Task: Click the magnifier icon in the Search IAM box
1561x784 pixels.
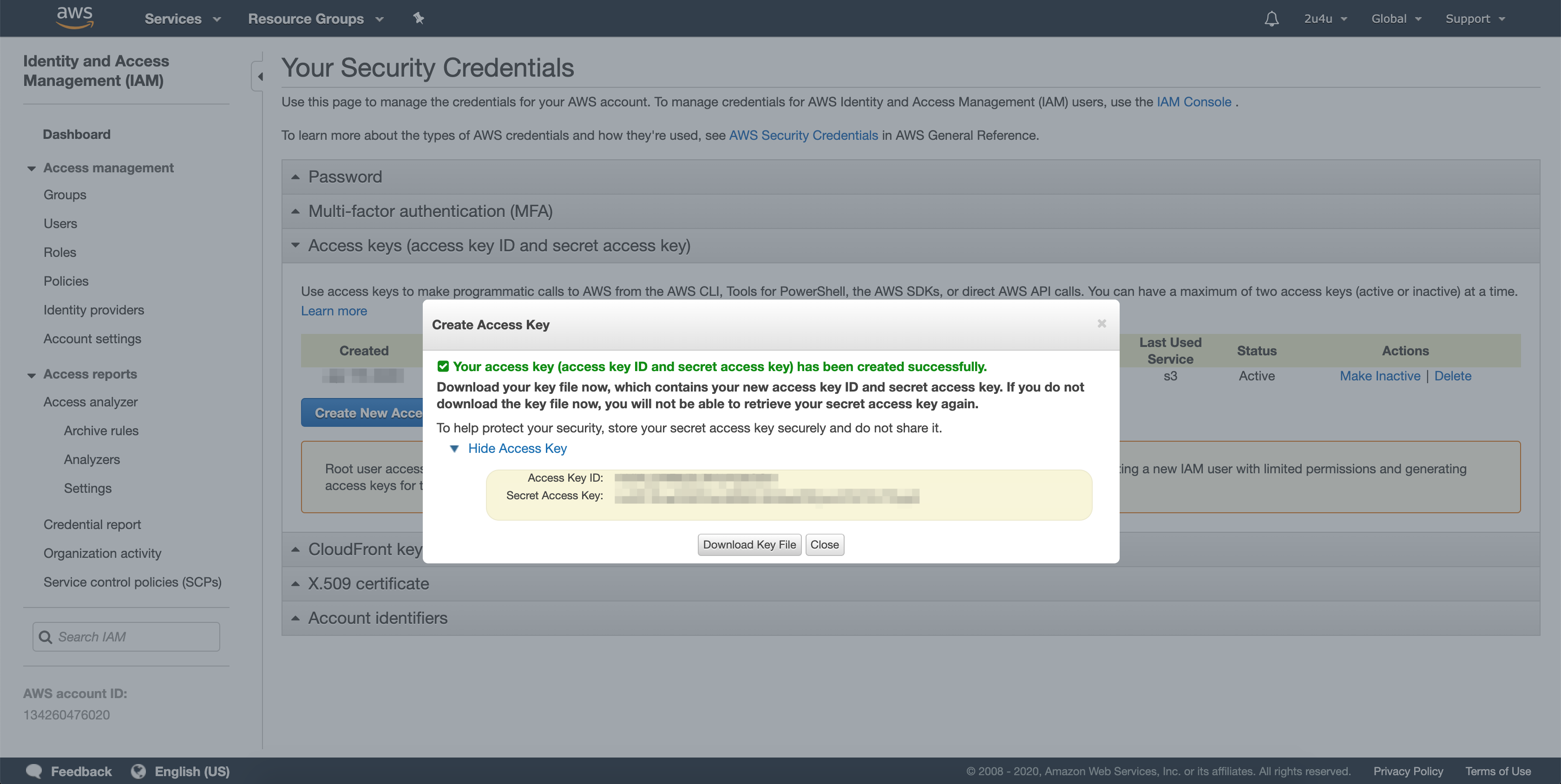Action: [x=46, y=637]
